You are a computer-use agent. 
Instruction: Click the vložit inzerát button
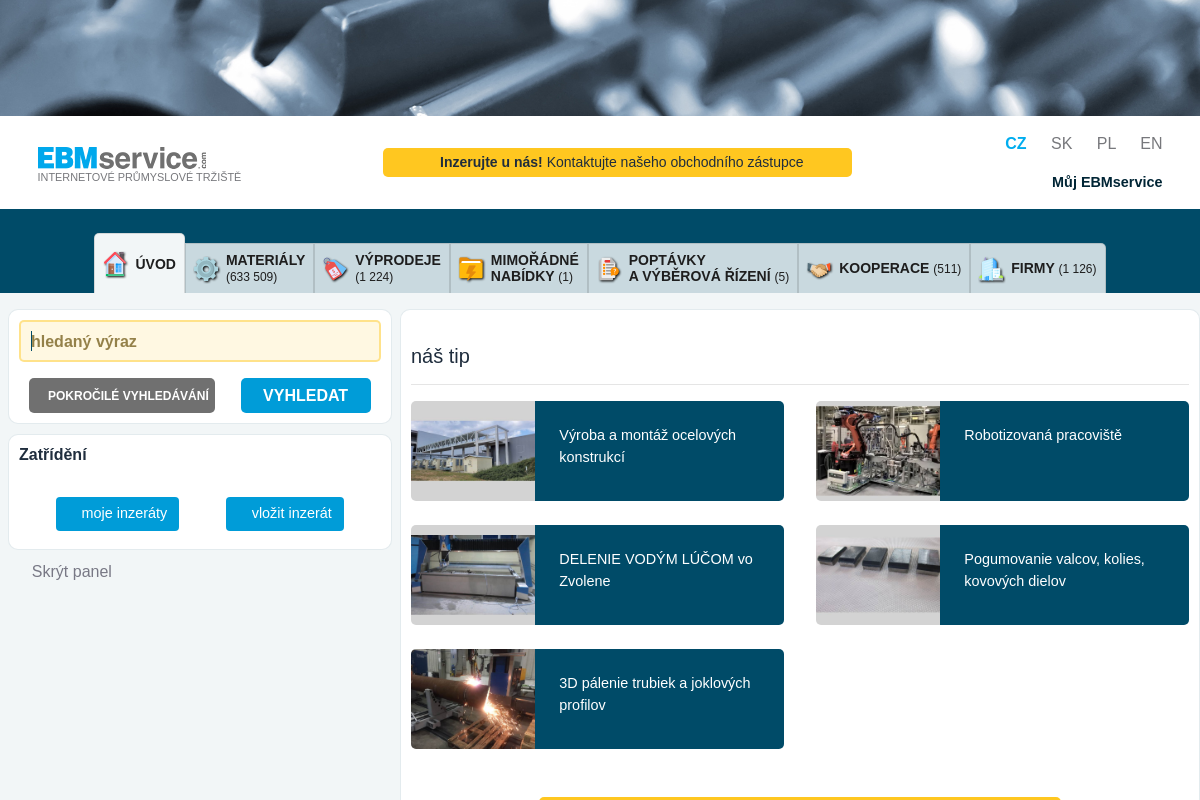point(285,513)
